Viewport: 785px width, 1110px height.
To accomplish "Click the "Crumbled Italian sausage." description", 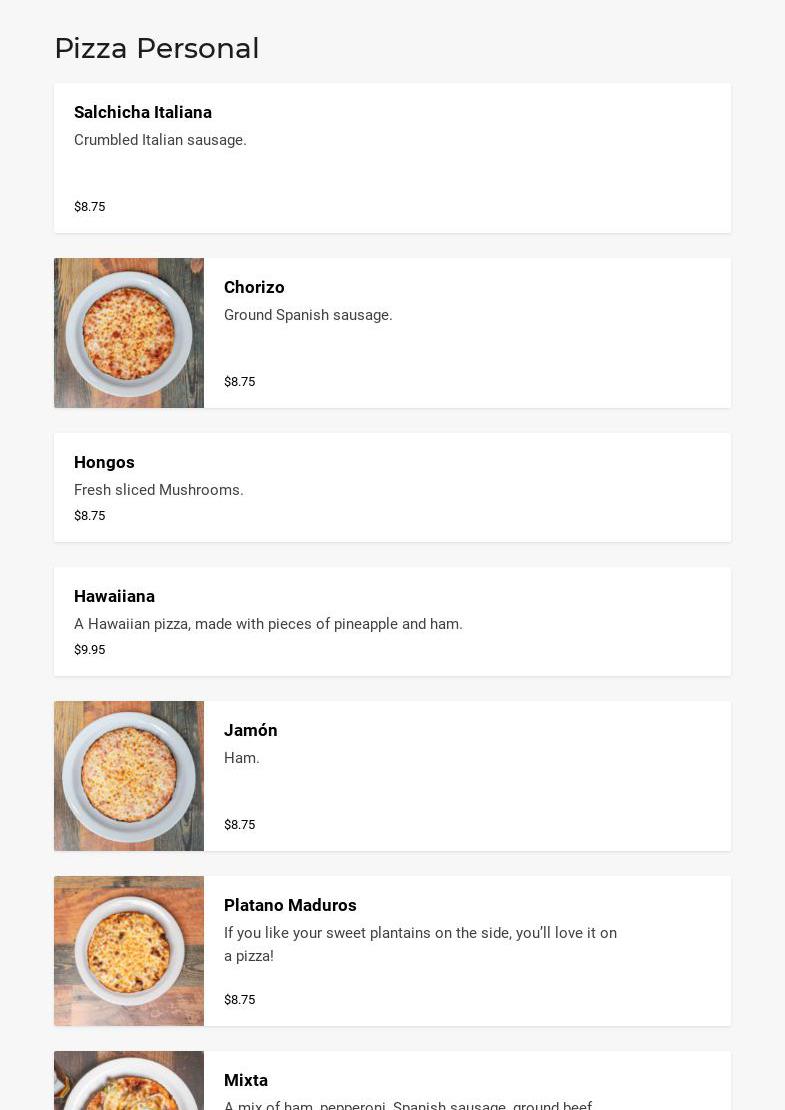I will tap(160, 141).
